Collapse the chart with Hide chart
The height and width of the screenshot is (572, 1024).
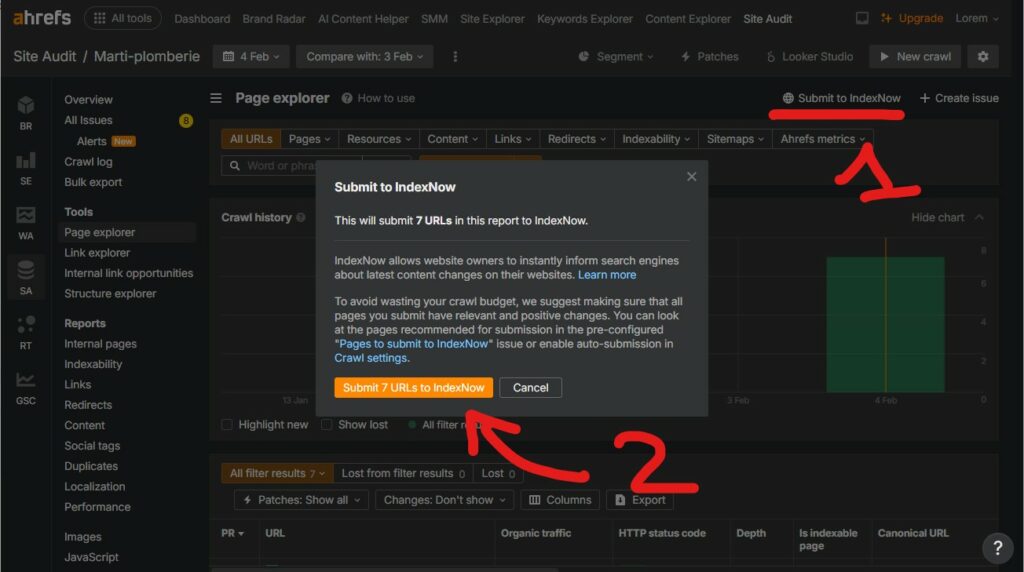point(947,217)
